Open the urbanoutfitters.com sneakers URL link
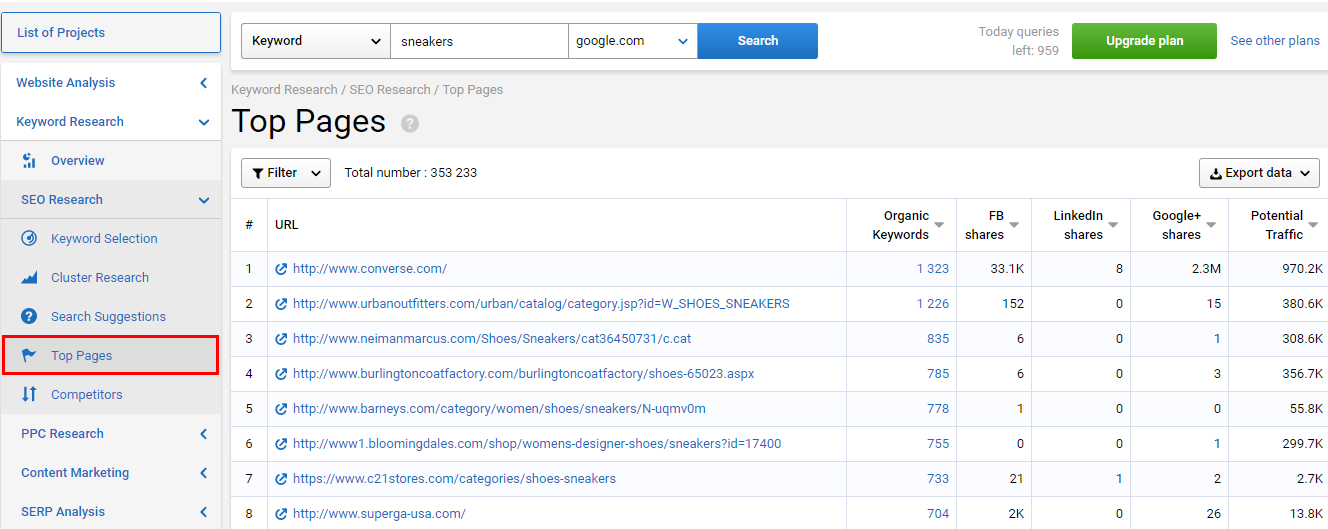 [x=541, y=304]
